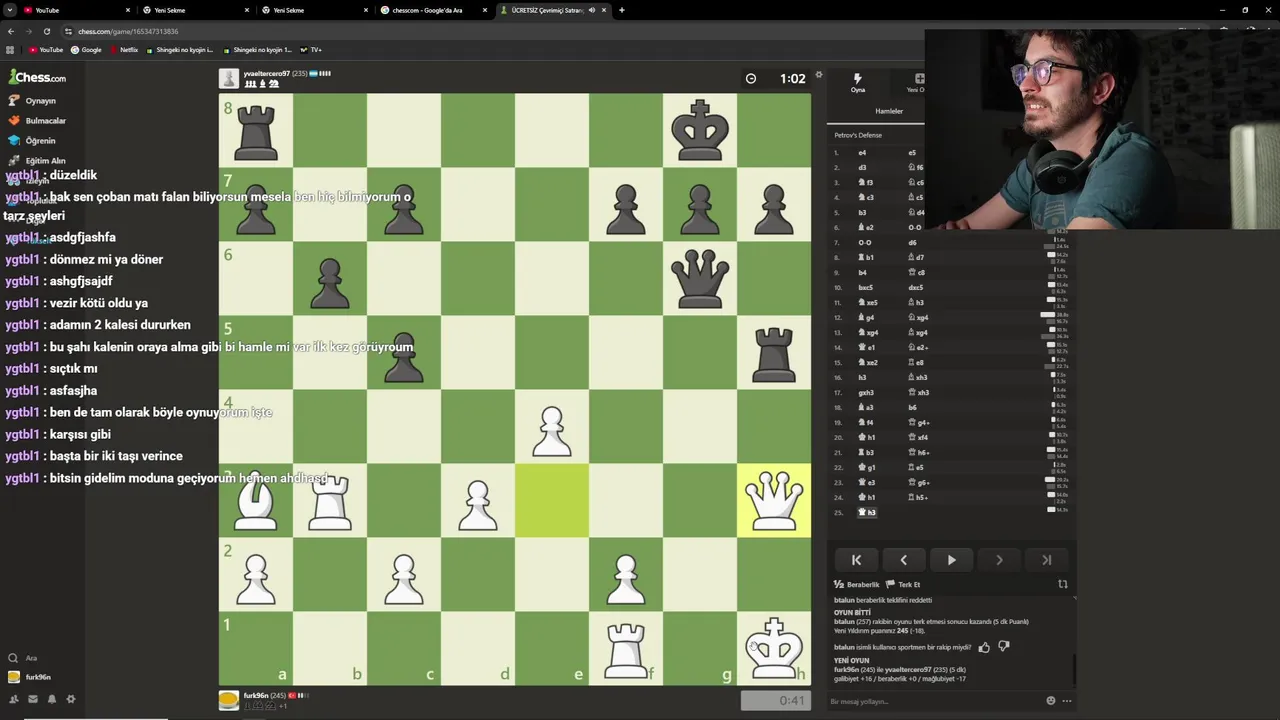The height and width of the screenshot is (720, 1280).
Task: Reload the page using the refresh icon
Action: click(45, 31)
